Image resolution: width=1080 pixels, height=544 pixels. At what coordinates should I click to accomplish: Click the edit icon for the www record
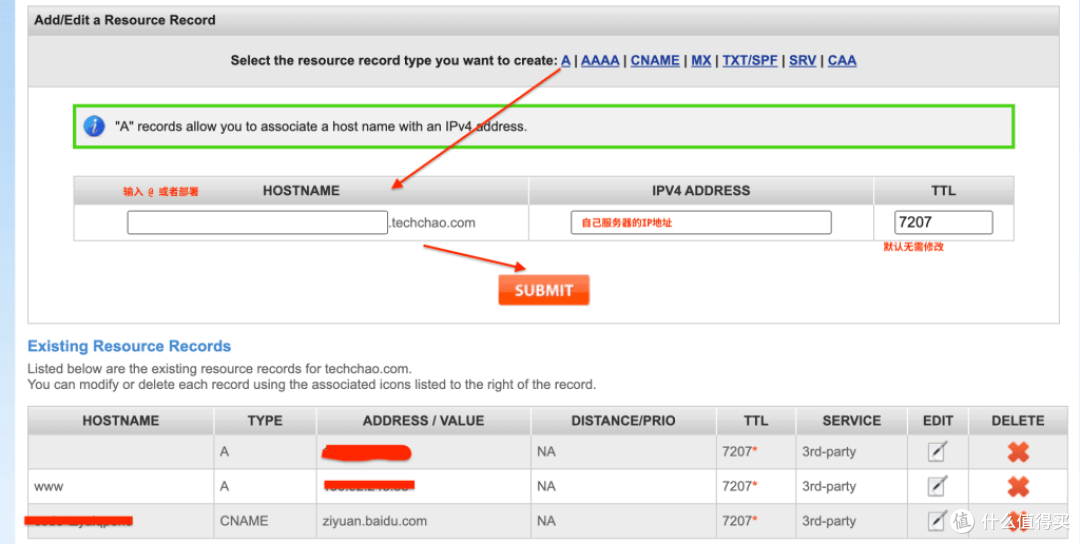coord(936,487)
